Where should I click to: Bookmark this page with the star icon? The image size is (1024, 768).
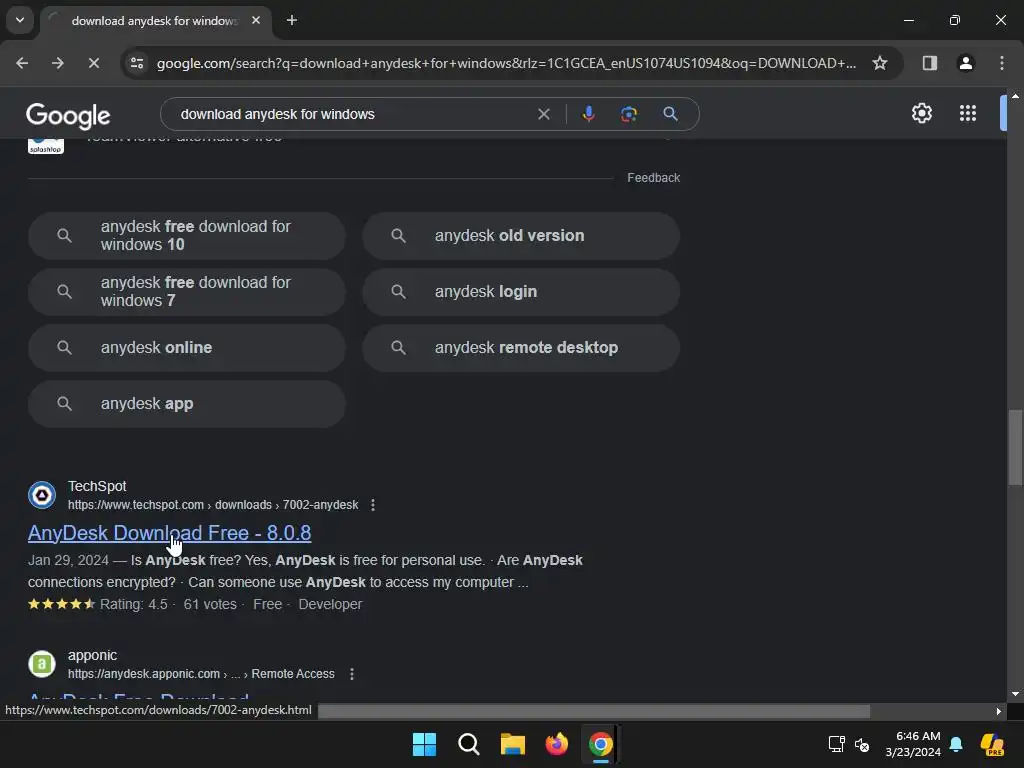(x=880, y=63)
